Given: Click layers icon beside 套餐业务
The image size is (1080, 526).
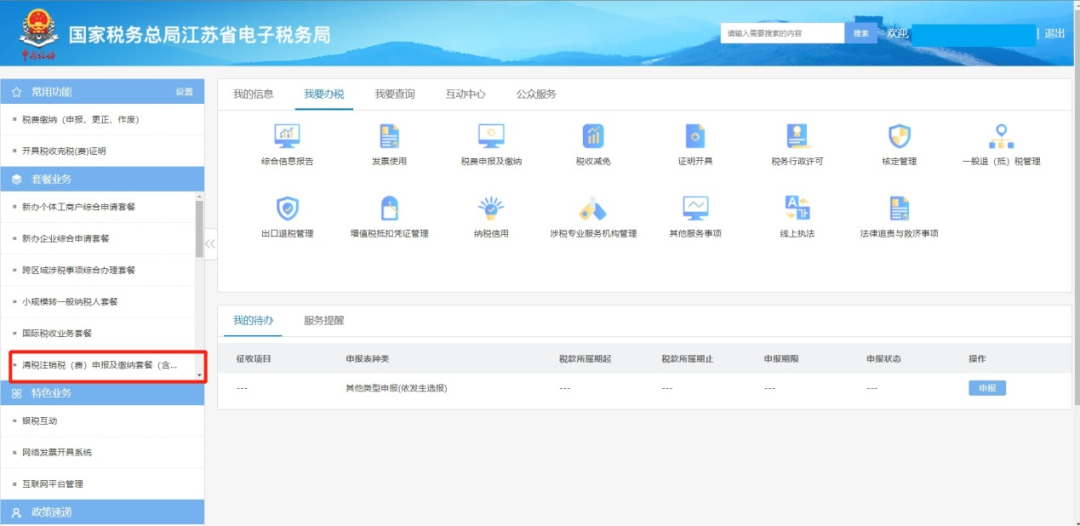Looking at the screenshot, I should [17, 179].
